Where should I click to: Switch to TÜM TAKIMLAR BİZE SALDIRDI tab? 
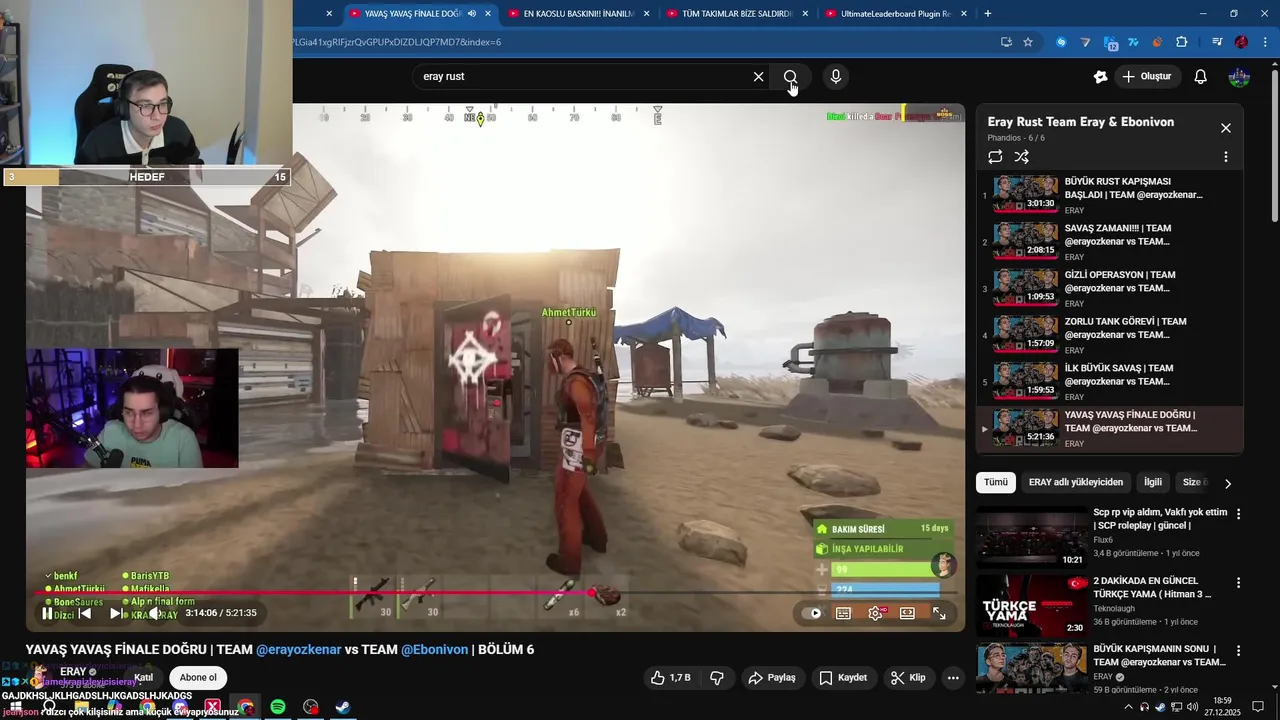click(x=737, y=14)
